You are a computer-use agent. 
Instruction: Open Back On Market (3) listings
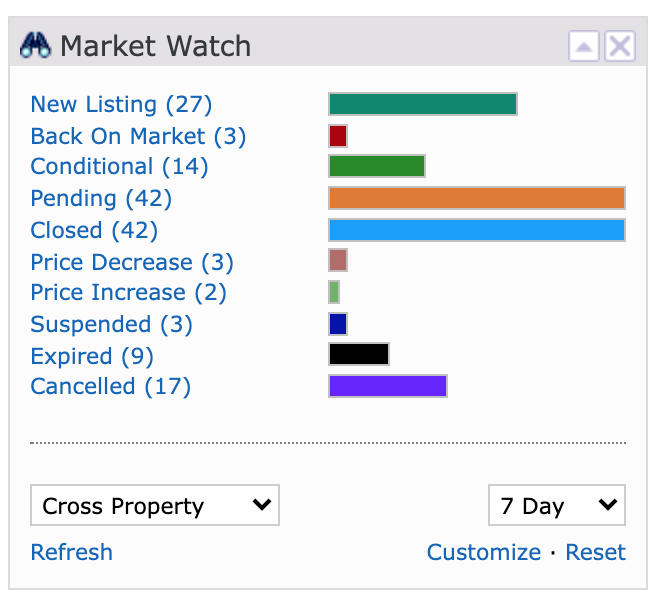tap(138, 136)
